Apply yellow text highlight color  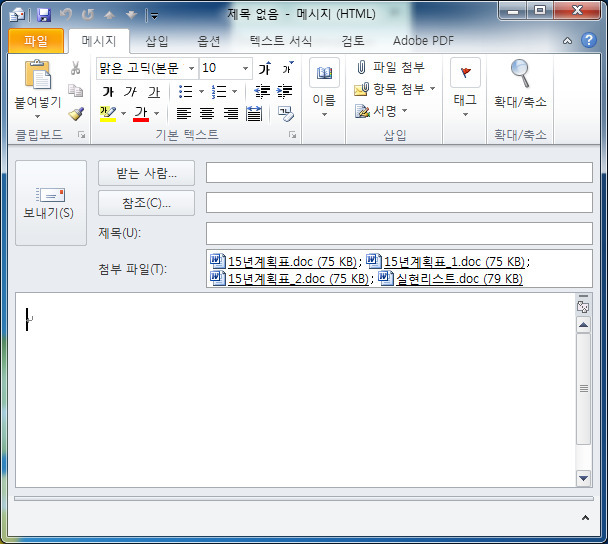coord(108,114)
